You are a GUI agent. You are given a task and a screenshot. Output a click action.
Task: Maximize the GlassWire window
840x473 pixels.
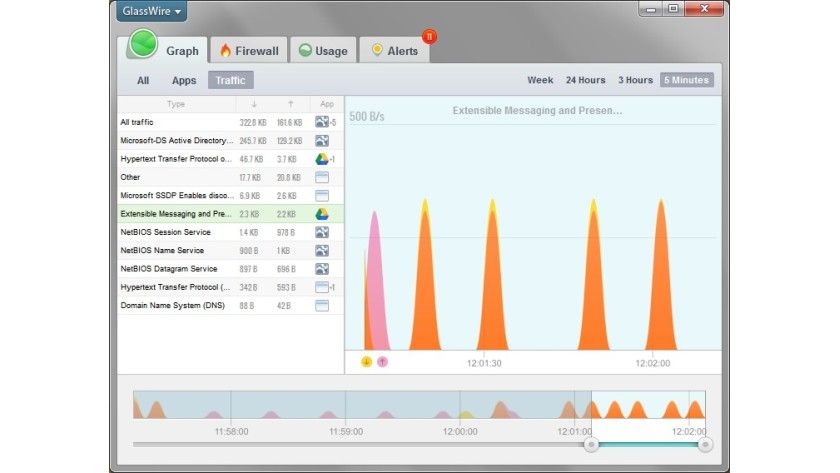click(673, 9)
